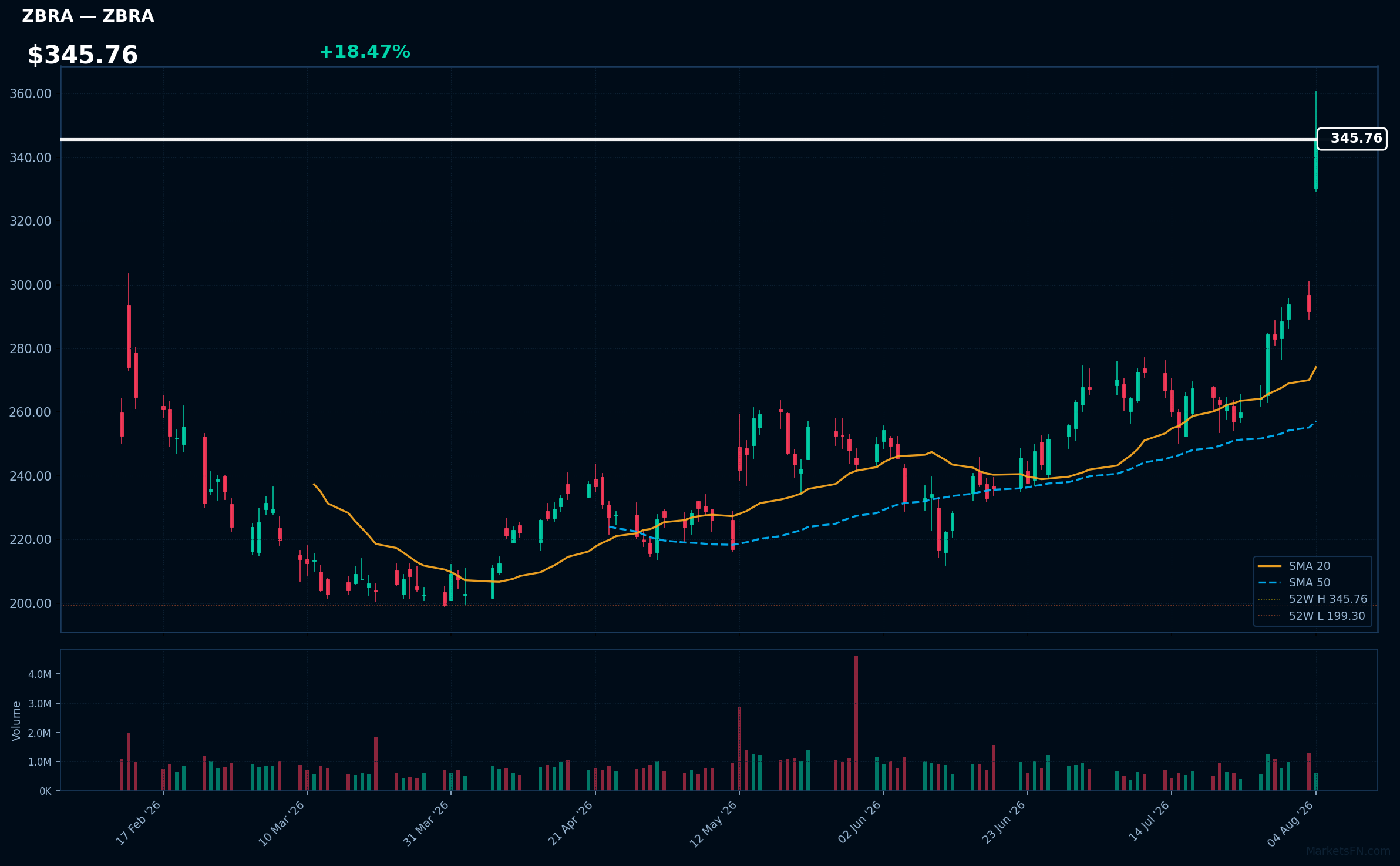Click the "21 Apr '26" date label
This screenshot has width=1400, height=866.
pyautogui.click(x=571, y=823)
